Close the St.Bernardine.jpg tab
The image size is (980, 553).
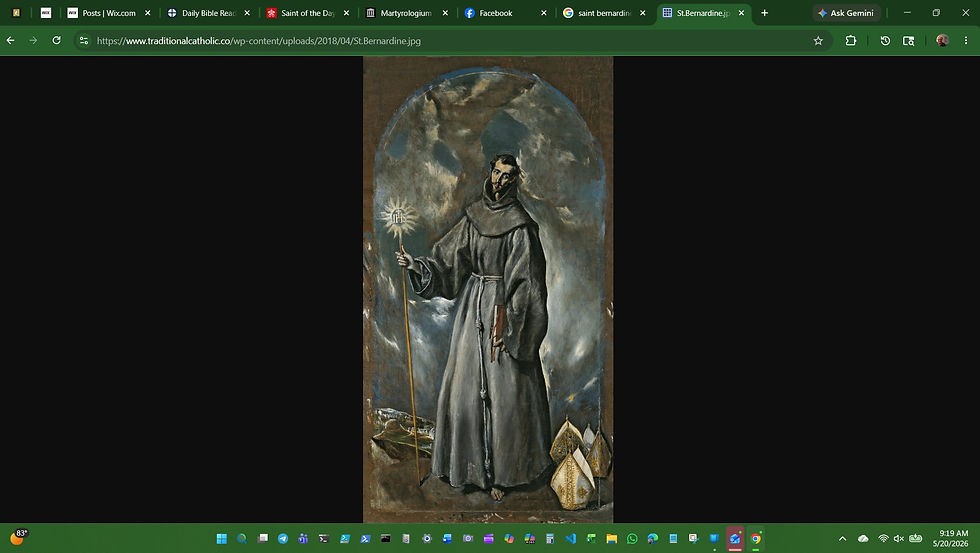tap(741, 12)
